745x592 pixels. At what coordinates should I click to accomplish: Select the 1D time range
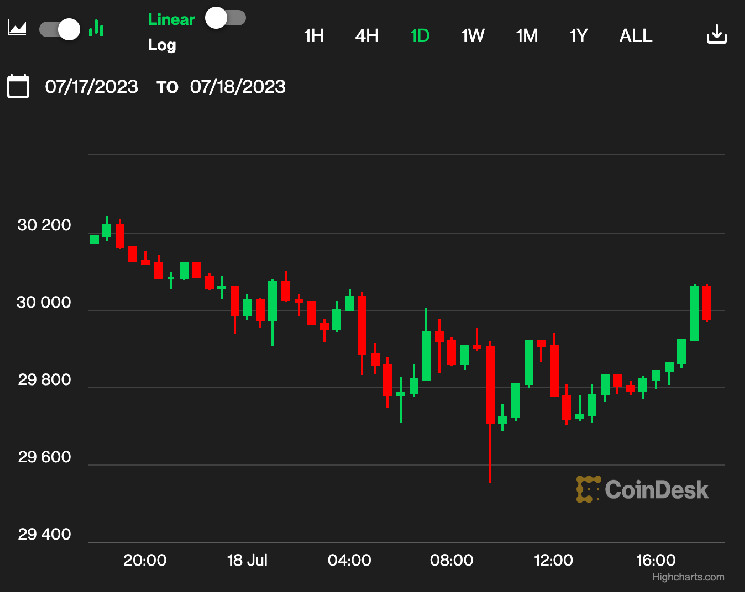420,36
